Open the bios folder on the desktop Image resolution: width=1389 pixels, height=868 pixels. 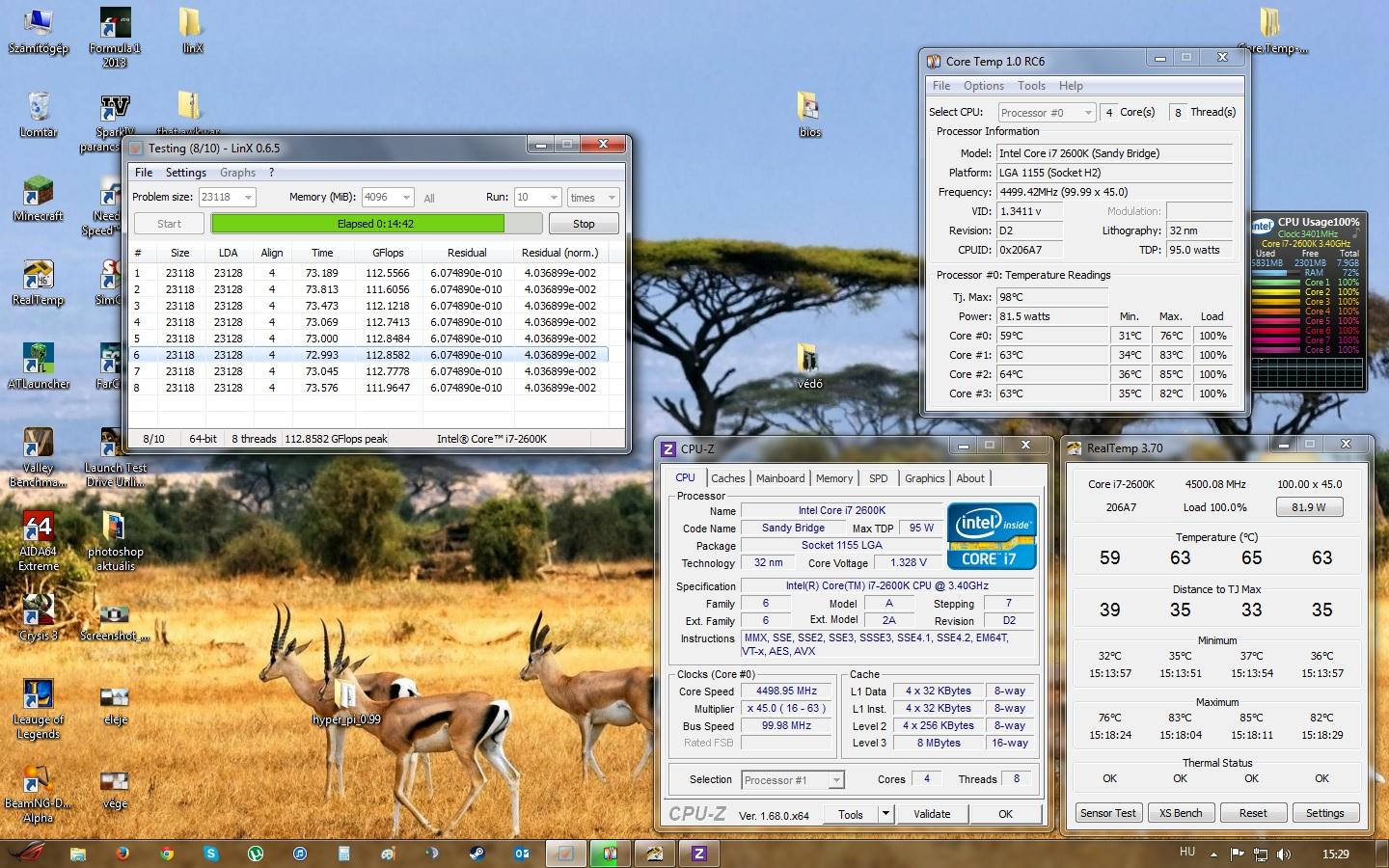coord(809,115)
